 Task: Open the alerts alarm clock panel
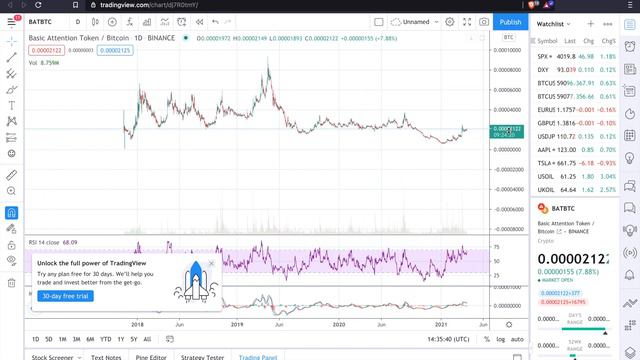pos(630,46)
